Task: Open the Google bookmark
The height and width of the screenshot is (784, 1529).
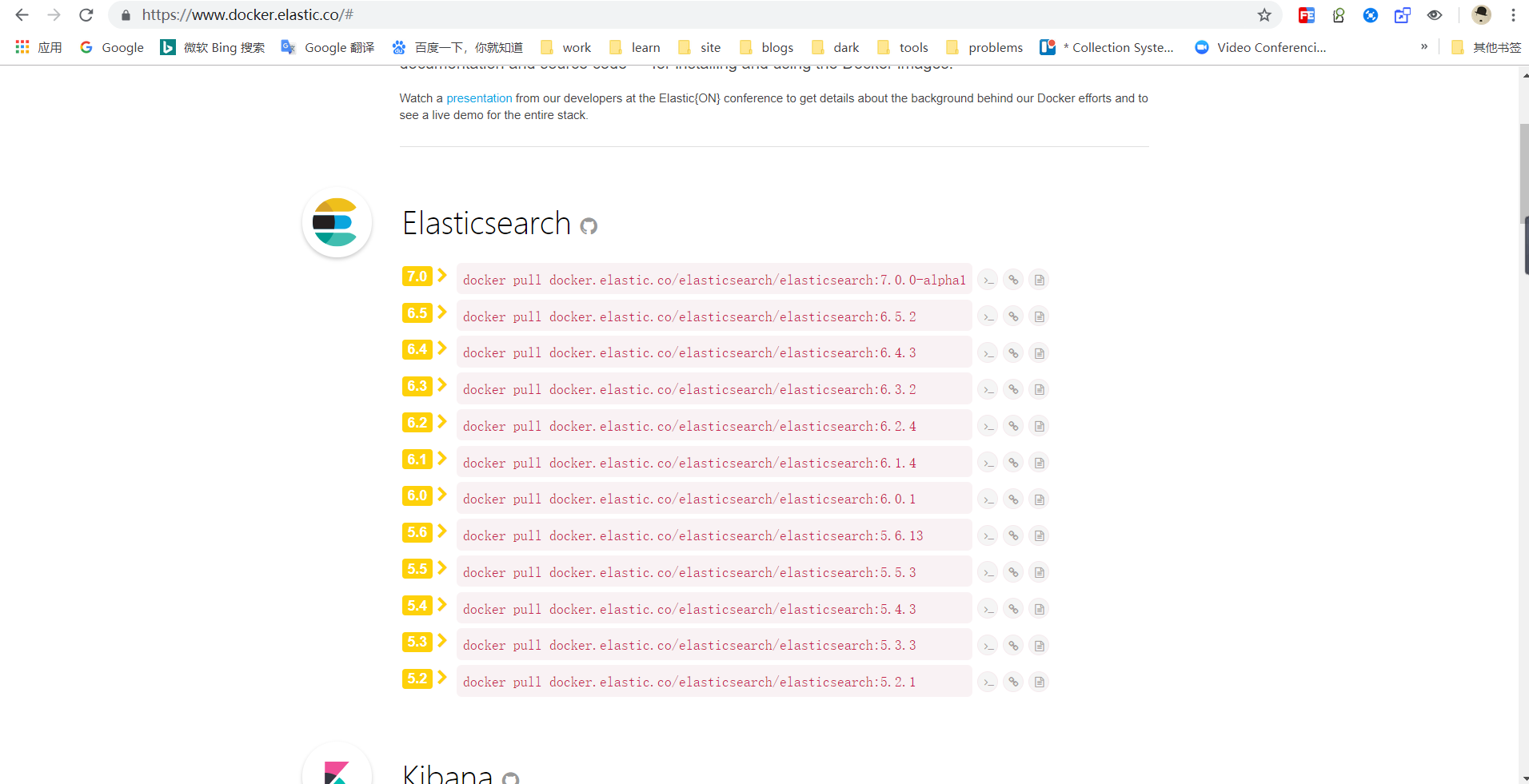Action: pyautogui.click(x=112, y=47)
